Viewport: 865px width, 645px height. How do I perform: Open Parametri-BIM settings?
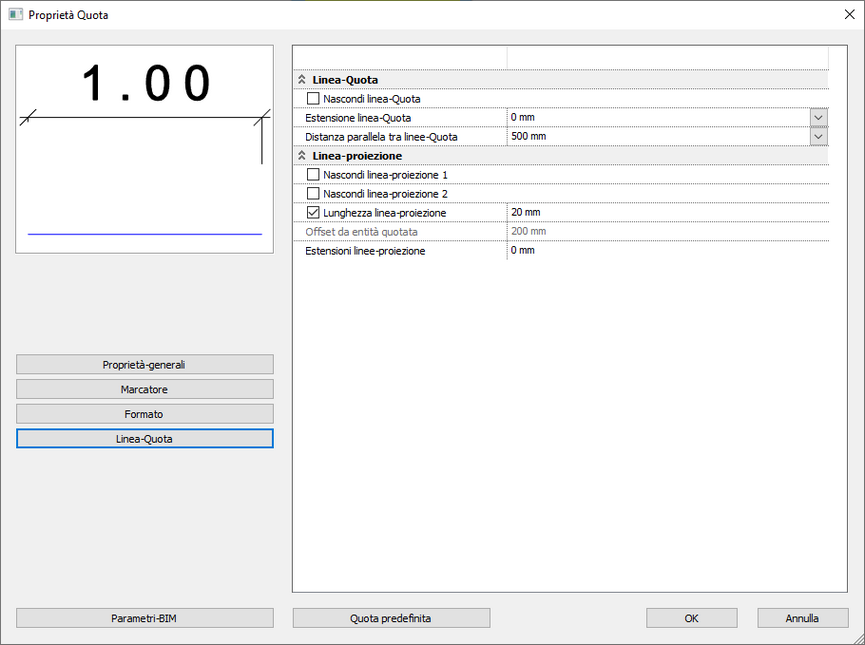[x=145, y=618]
